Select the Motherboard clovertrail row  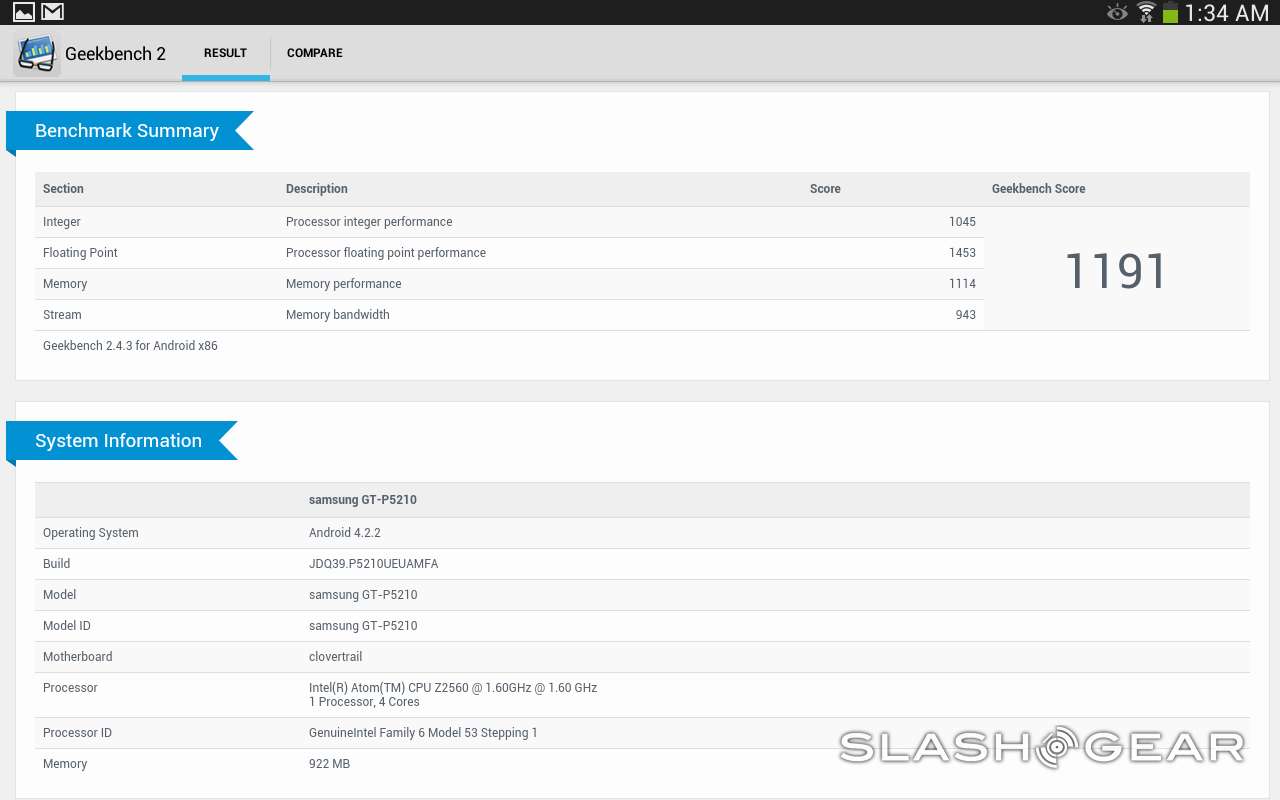[640, 657]
